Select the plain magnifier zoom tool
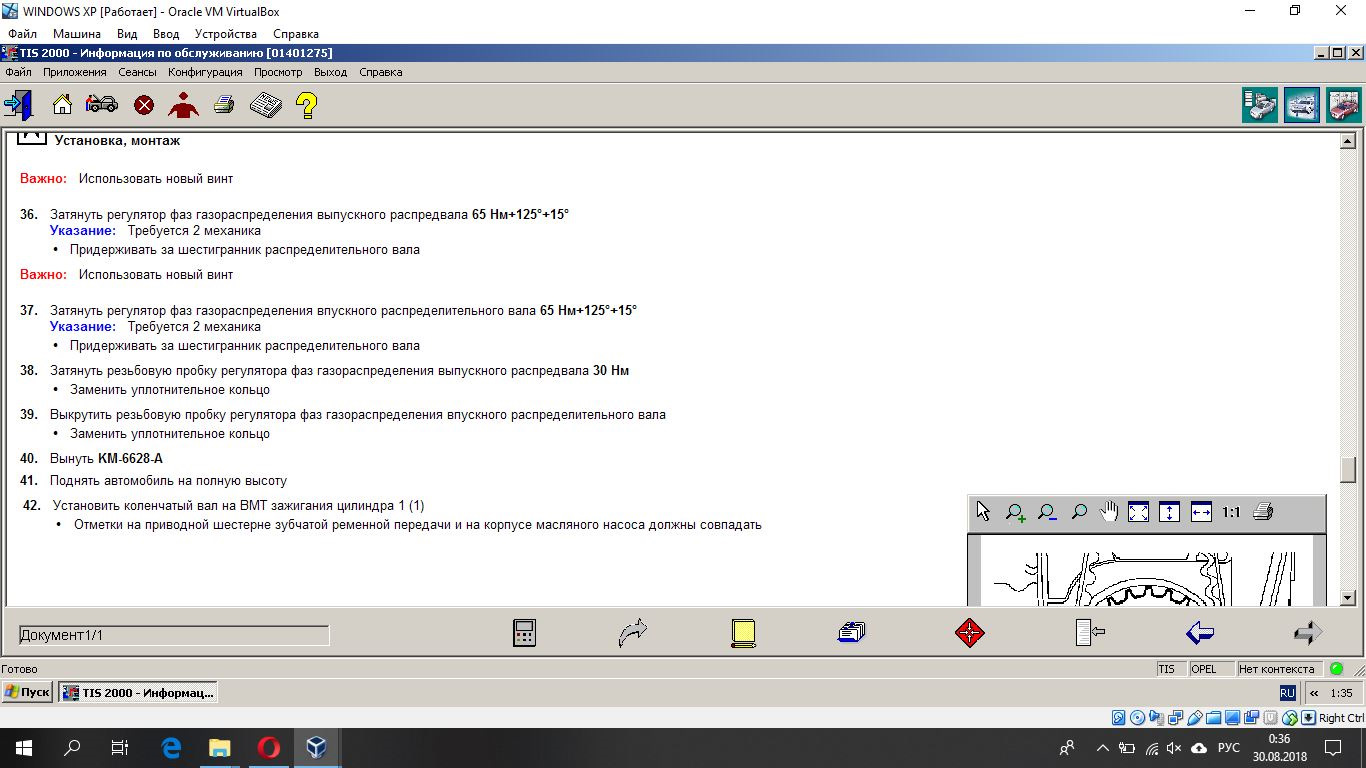The width and height of the screenshot is (1366, 768). (x=1079, y=512)
